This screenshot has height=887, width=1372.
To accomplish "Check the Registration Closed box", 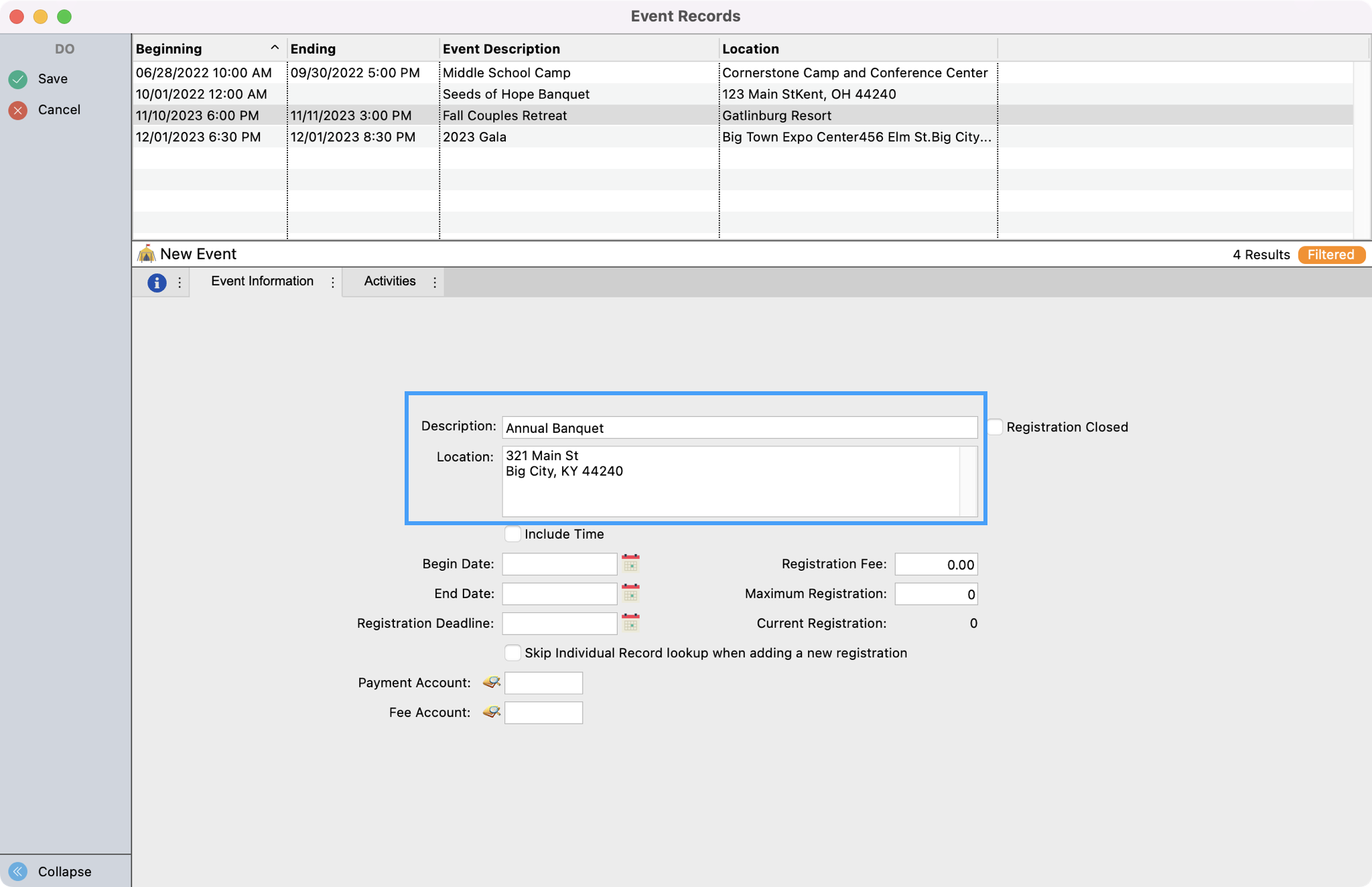I will pyautogui.click(x=995, y=427).
